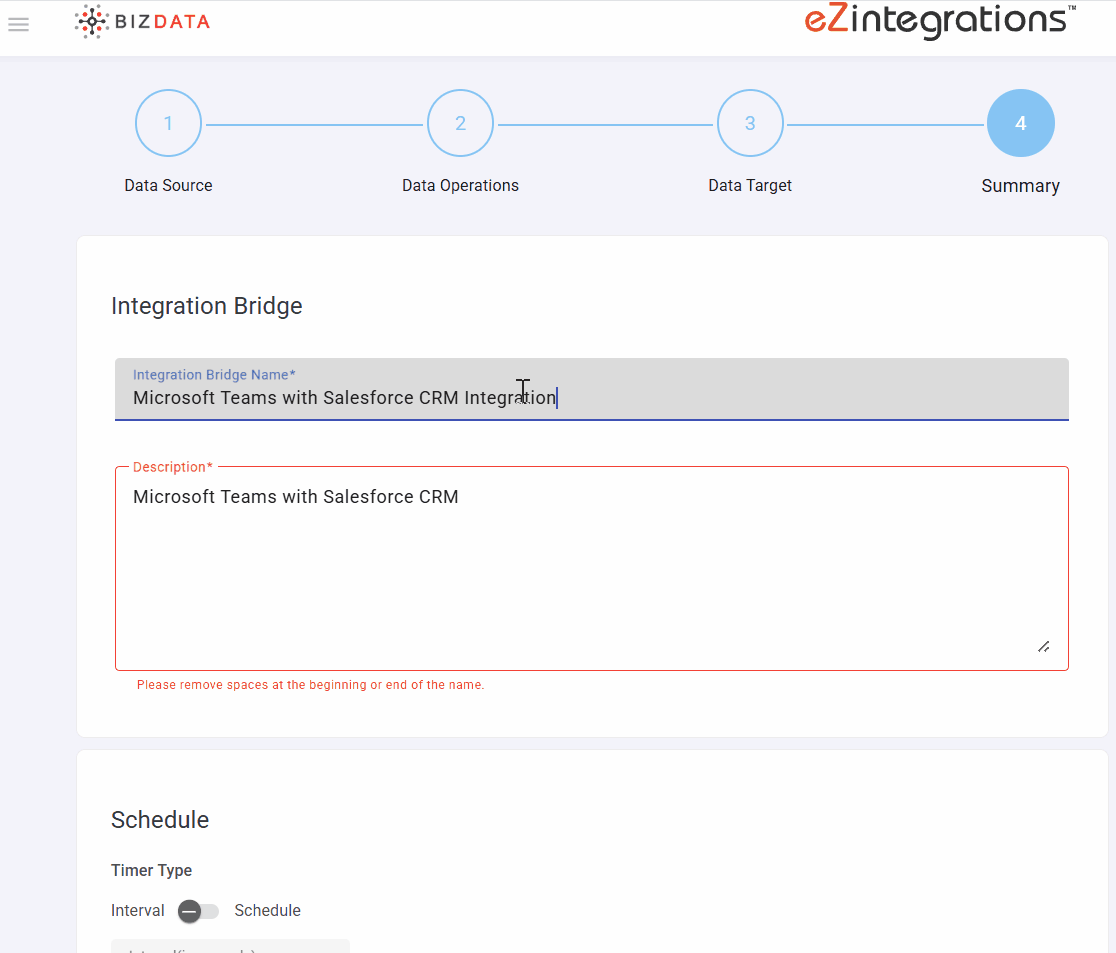Click the BizData logo
This screenshot has width=1116, height=953.
tap(142, 22)
